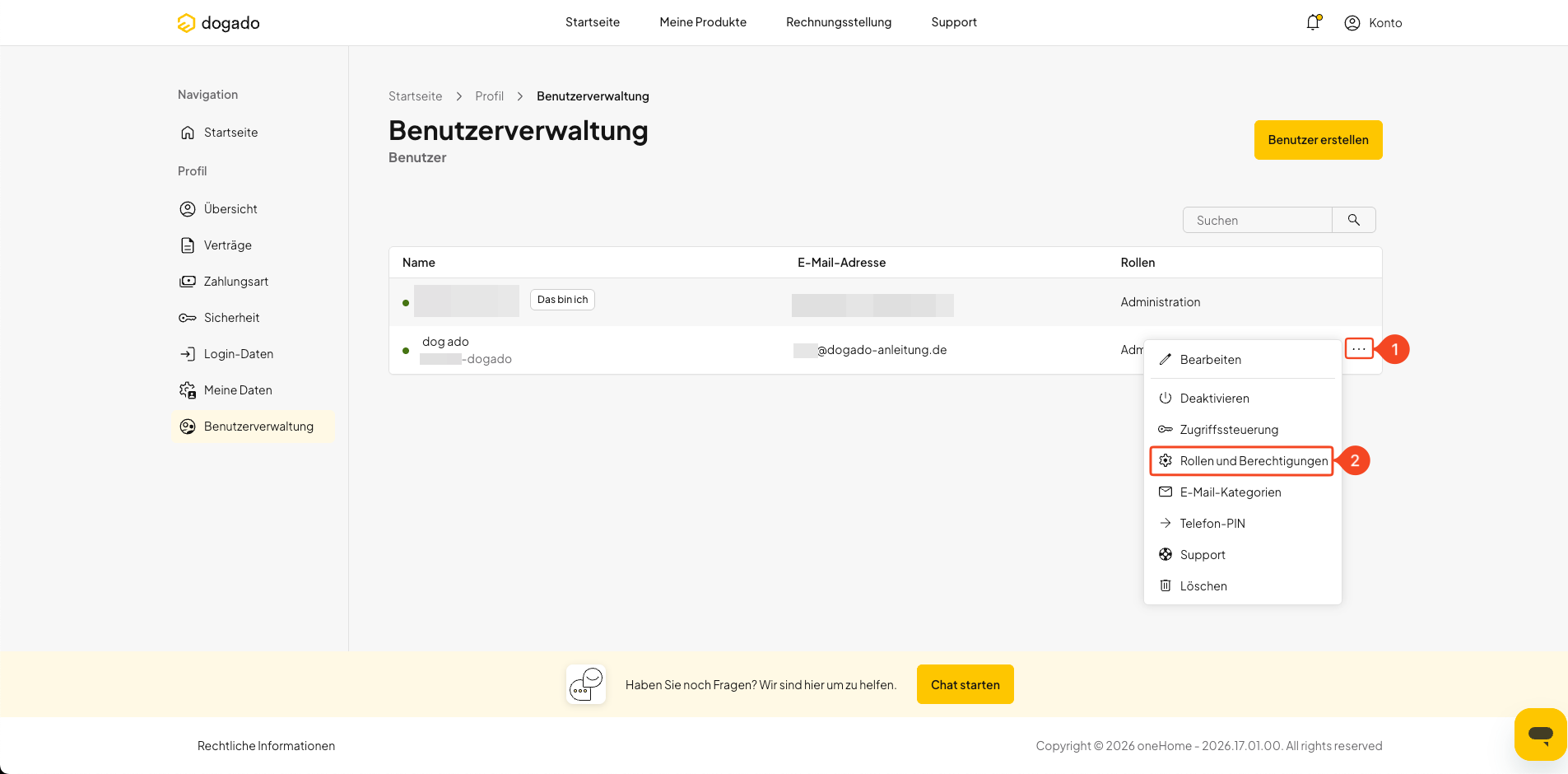Open the Konto account menu
The width and height of the screenshot is (1568, 774).
pos(1373,23)
